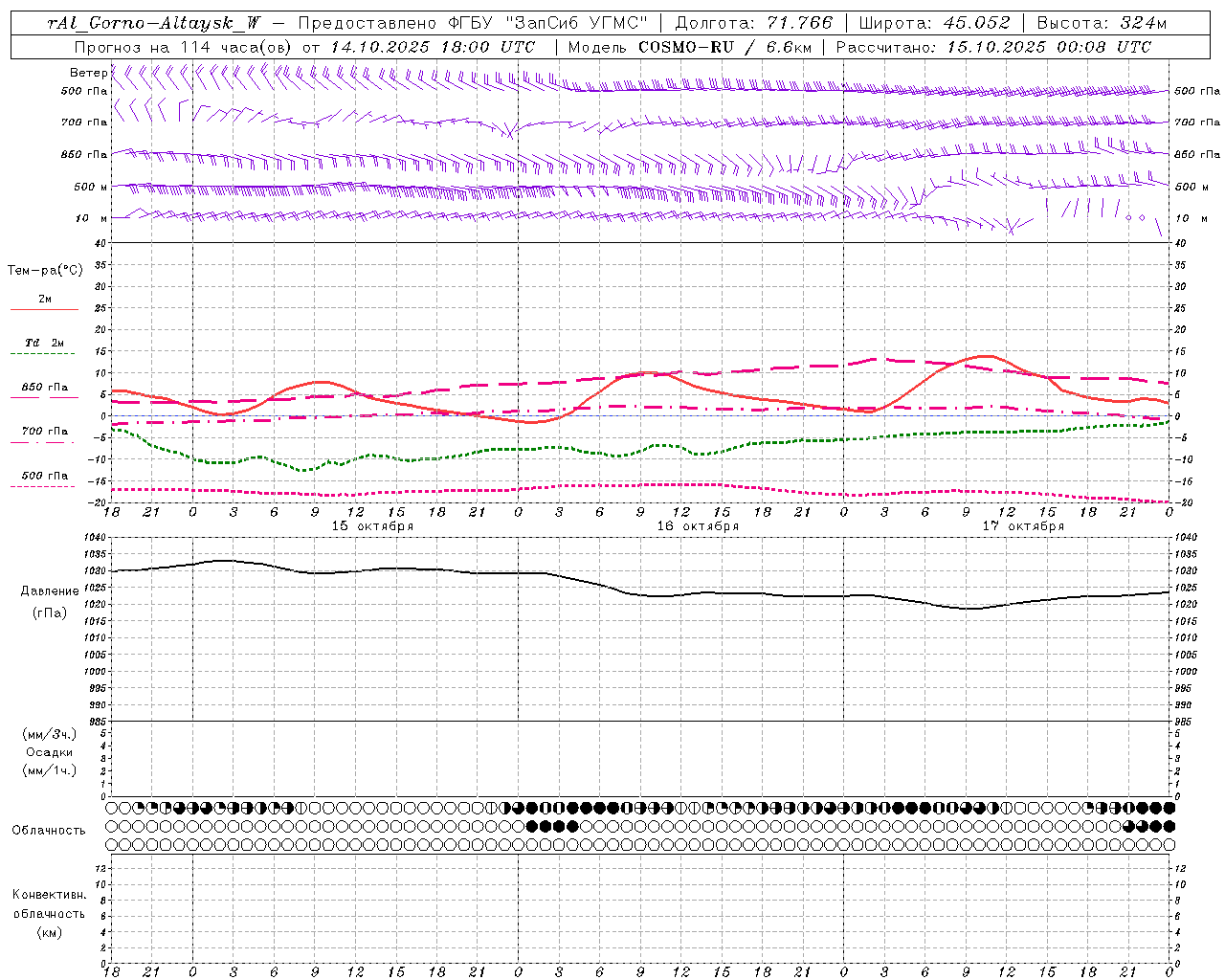This screenshot has width=1225, height=980.
Task: Click the dotted line sample under 500 гПа legend
Action: 42,487
